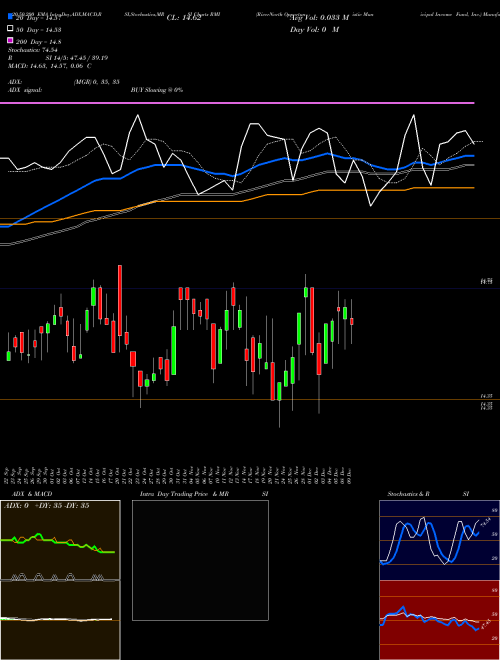The image size is (500, 660).
Task: Click the 'Day Vol: 0 M' label
Action: (314, 29)
